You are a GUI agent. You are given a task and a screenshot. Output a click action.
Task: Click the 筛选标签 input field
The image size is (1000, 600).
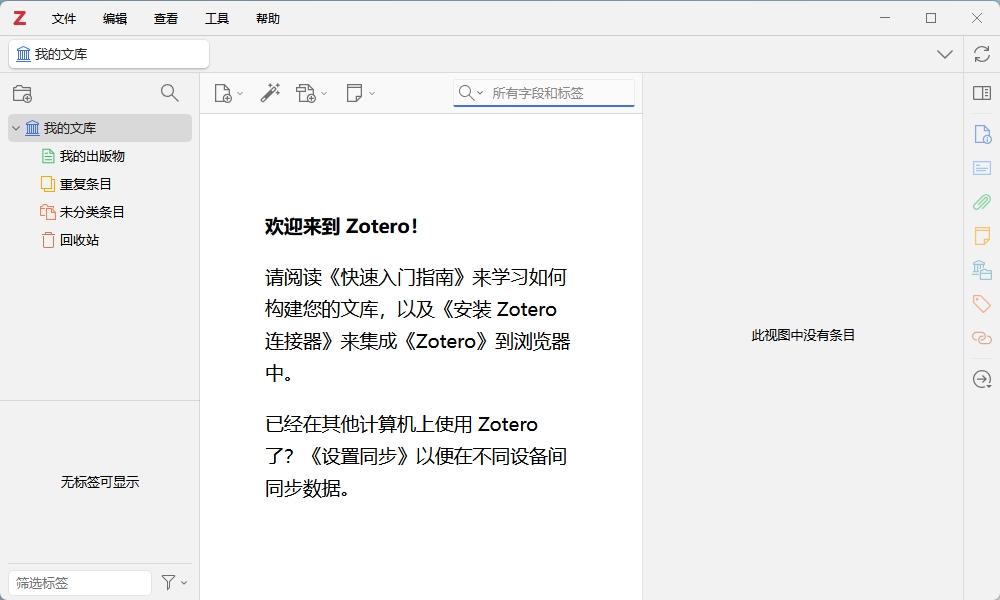(x=78, y=582)
